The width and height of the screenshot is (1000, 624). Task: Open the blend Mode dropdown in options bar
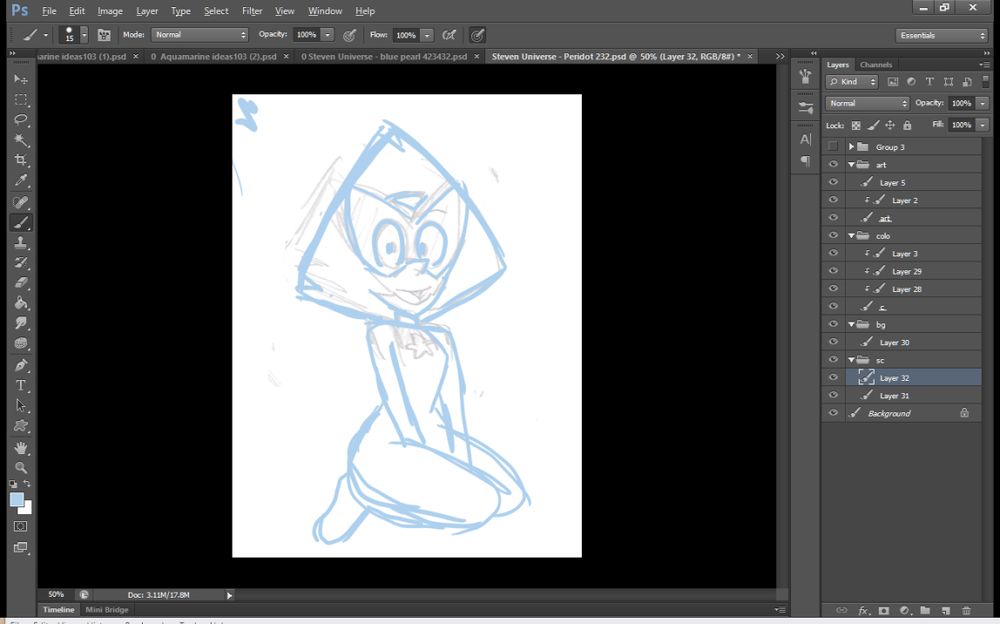point(200,35)
